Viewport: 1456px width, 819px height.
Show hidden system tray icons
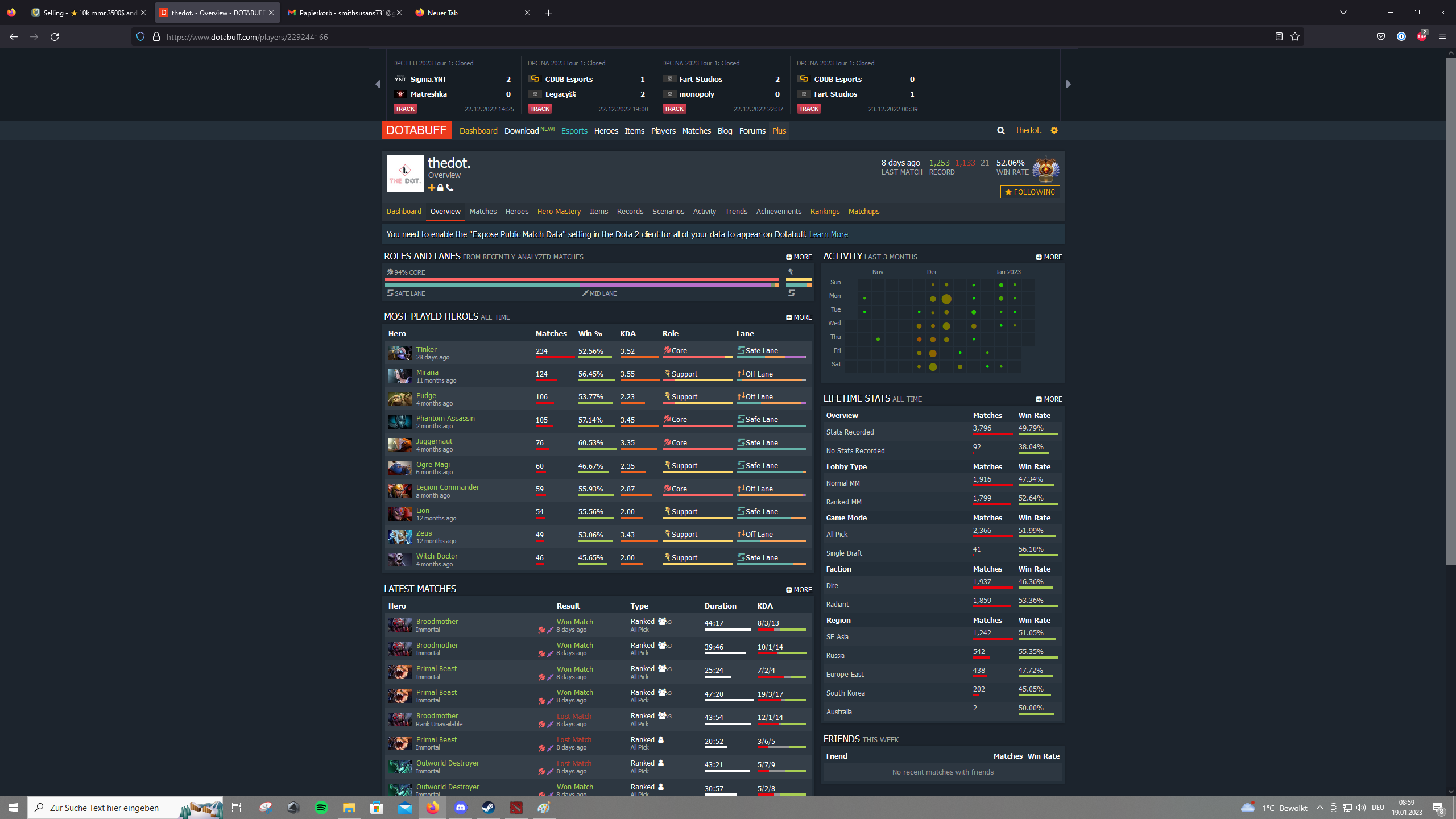[x=1320, y=808]
